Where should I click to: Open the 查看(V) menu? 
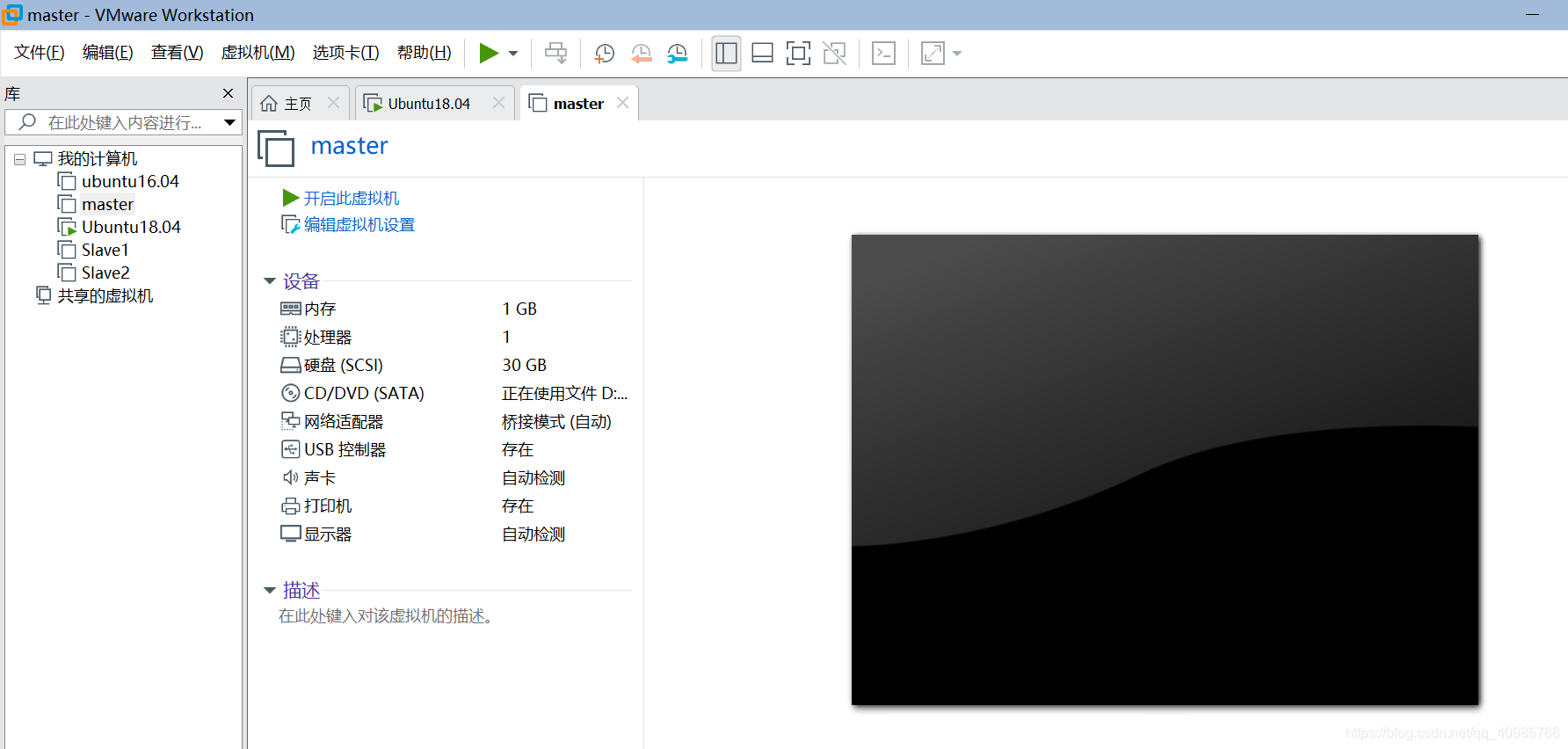pyautogui.click(x=178, y=53)
